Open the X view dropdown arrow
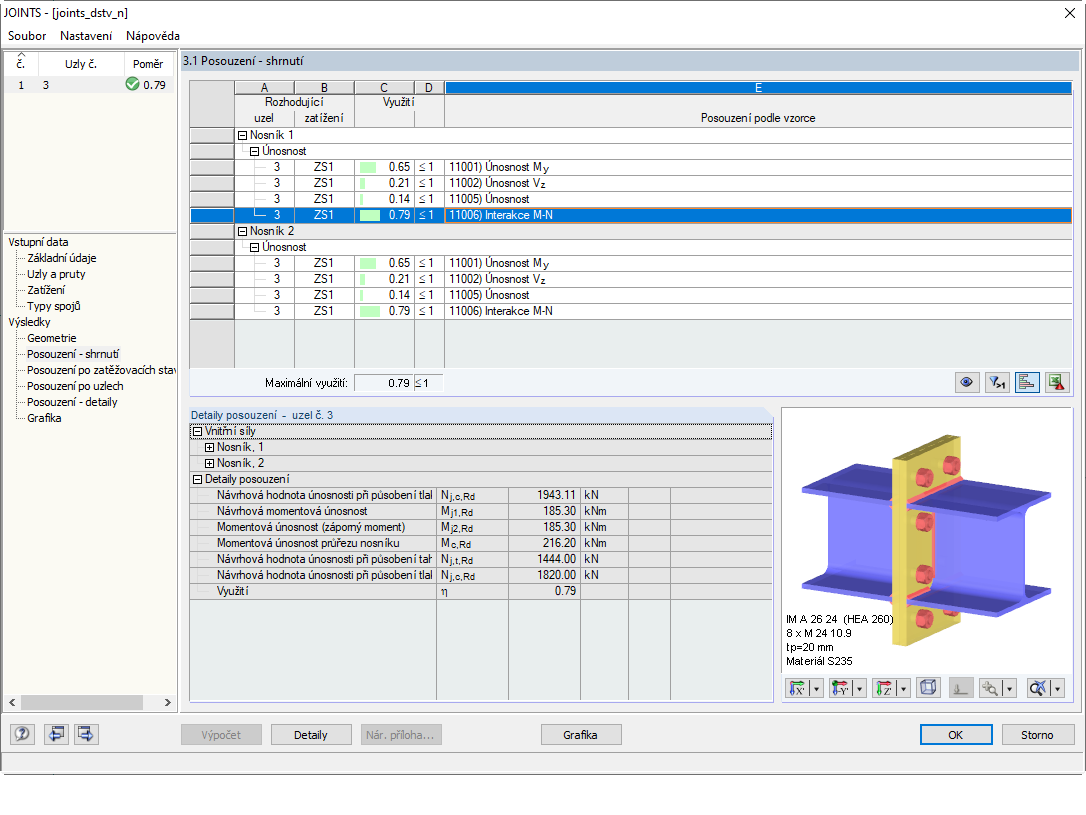Image resolution: width=1086 pixels, height=815 pixels. pos(817,688)
